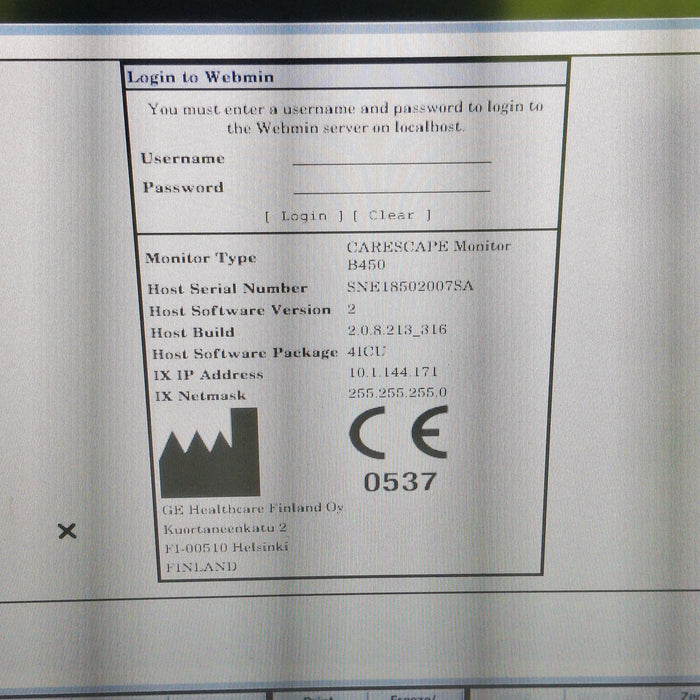
Task: Select the 'Host Software Package' label
Action: [245, 353]
